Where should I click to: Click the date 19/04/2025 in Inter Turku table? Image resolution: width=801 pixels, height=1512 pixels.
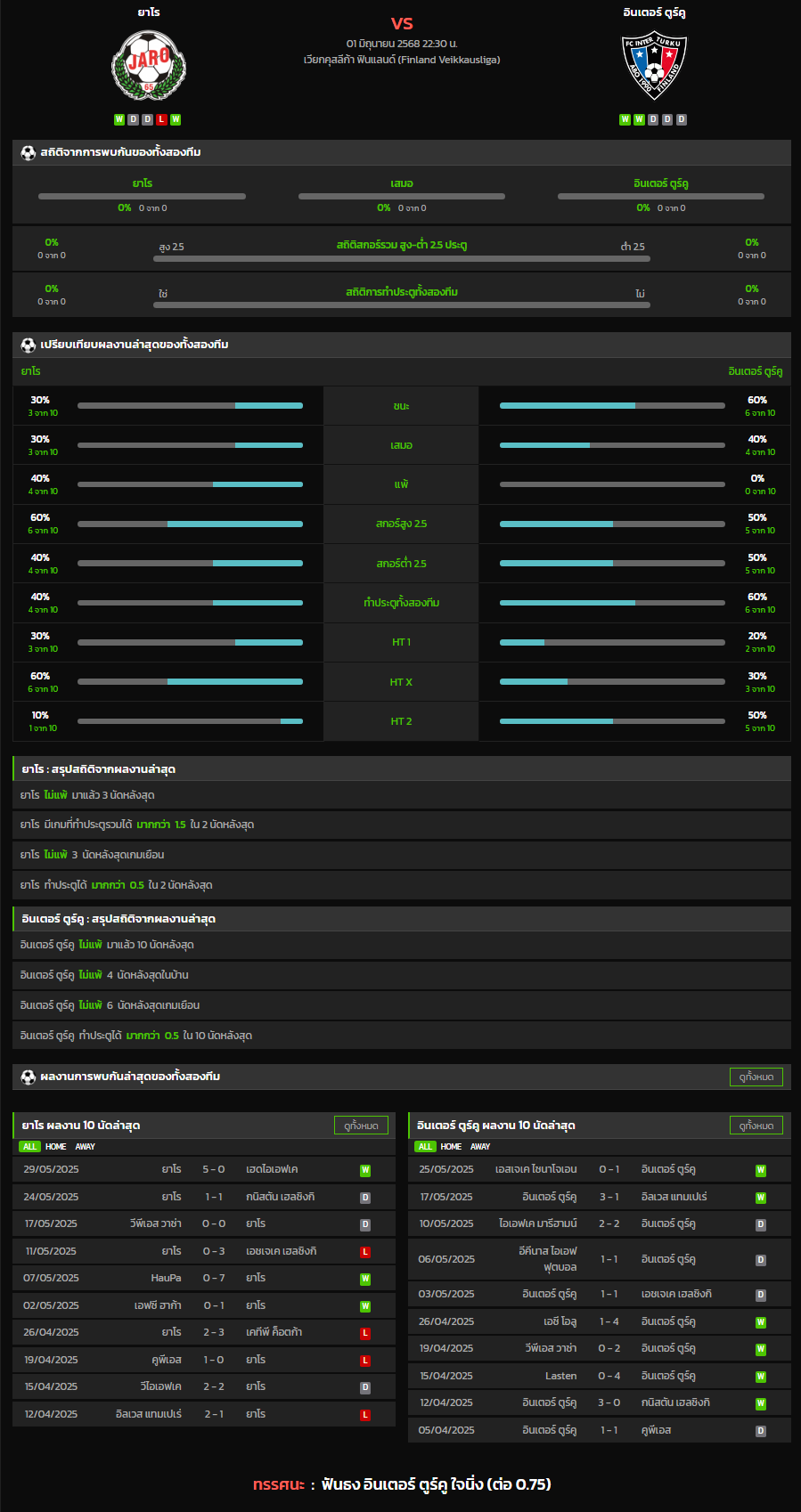tap(447, 1348)
